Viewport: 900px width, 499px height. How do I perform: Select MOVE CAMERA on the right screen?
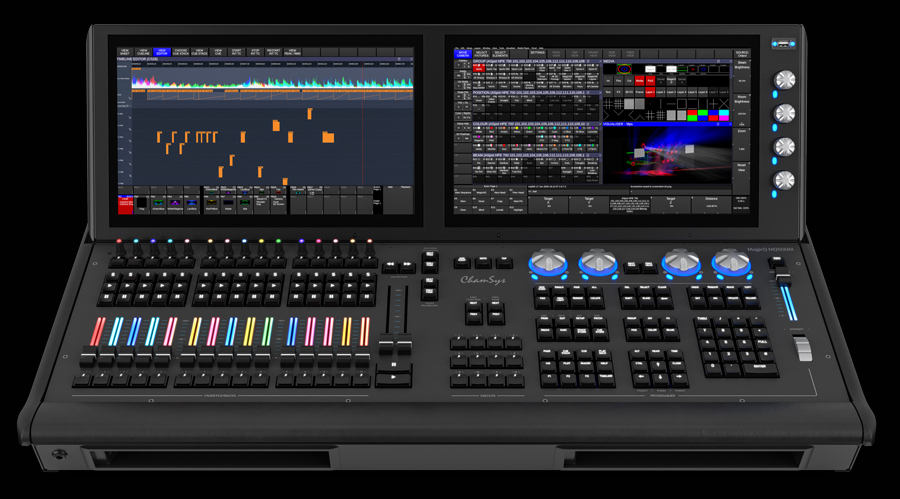tap(463, 54)
